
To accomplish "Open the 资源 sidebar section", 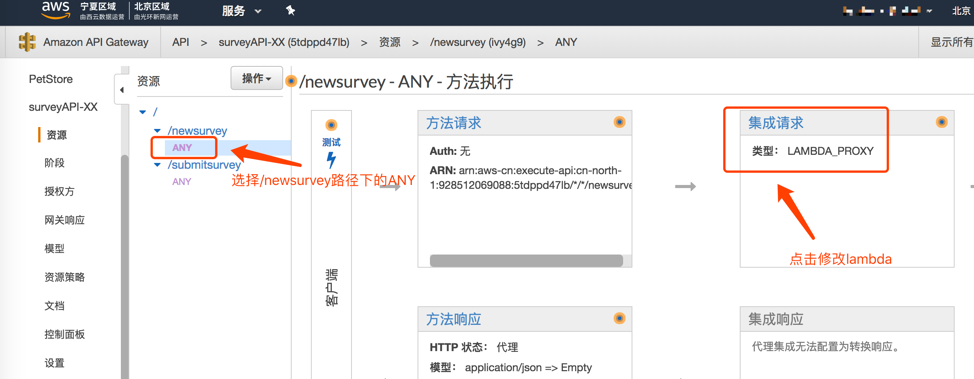I will [57, 135].
